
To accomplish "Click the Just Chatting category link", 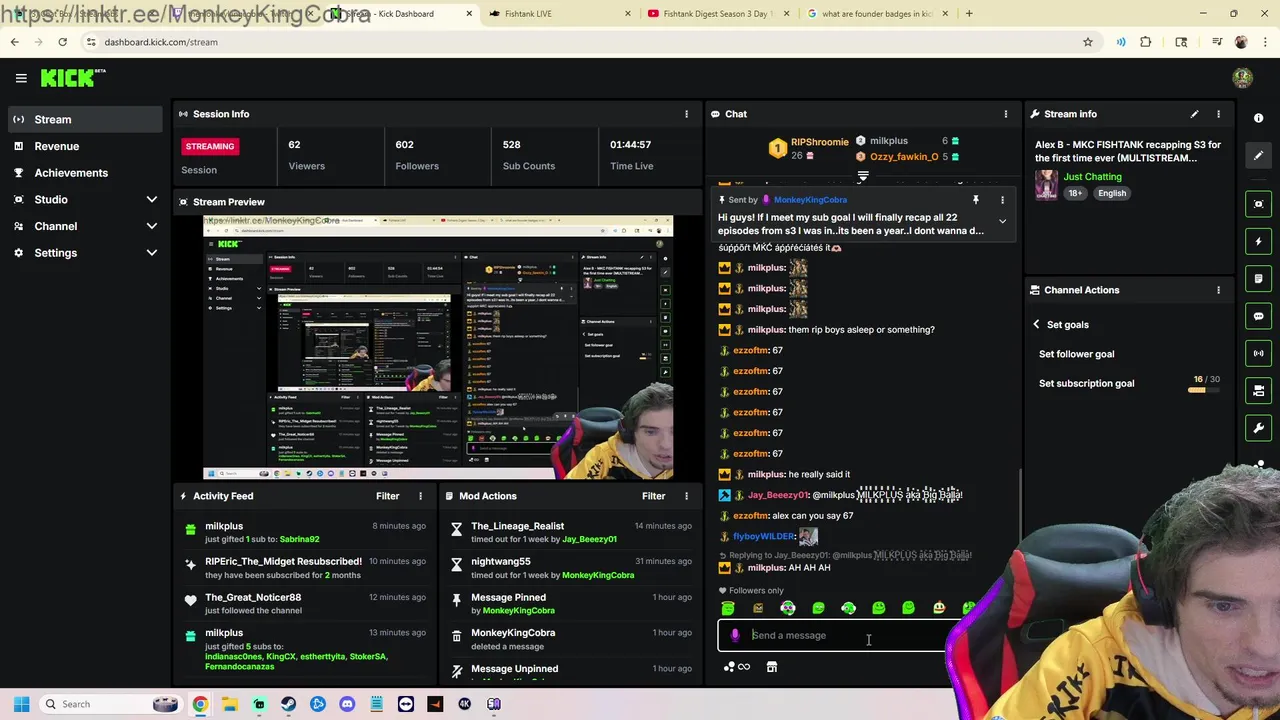I will [x=1092, y=177].
